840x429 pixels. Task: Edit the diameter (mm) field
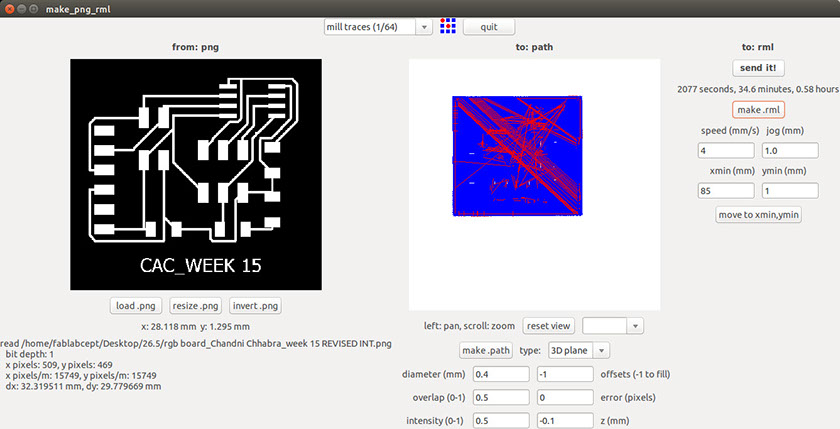(x=501, y=374)
